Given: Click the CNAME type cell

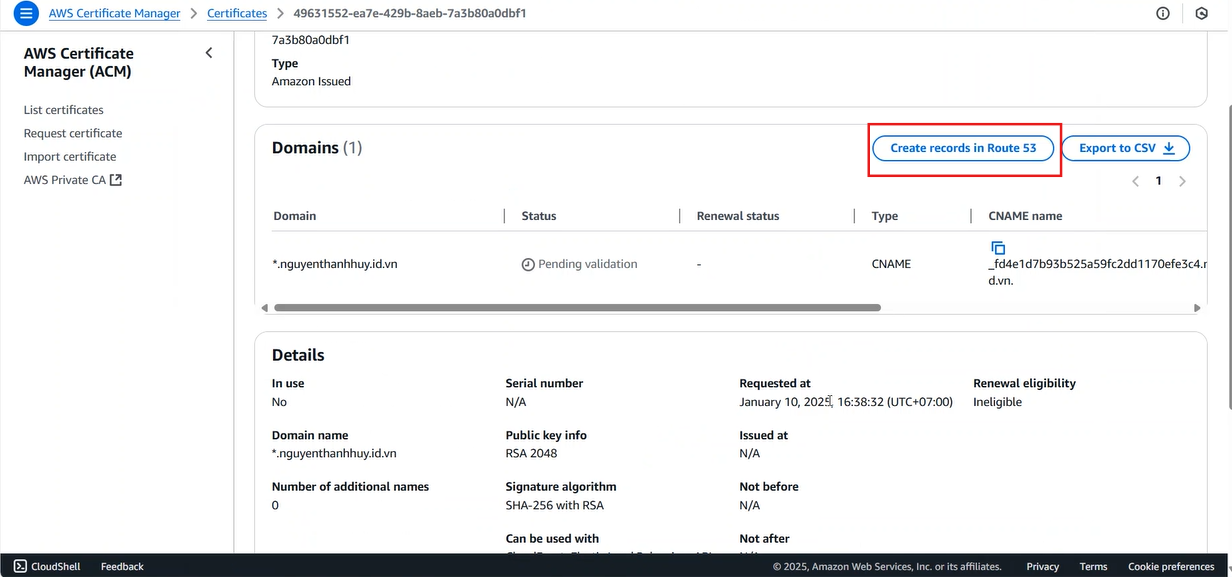Looking at the screenshot, I should (x=891, y=264).
